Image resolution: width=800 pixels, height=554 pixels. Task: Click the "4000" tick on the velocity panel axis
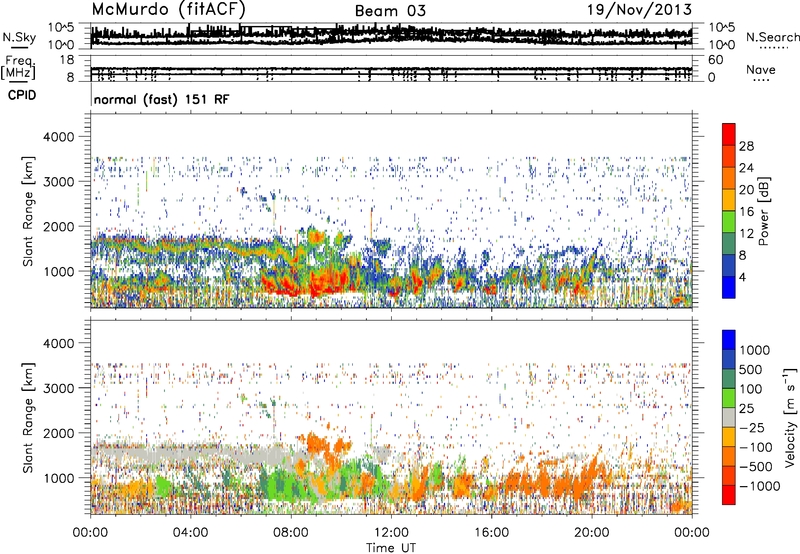pos(59,343)
